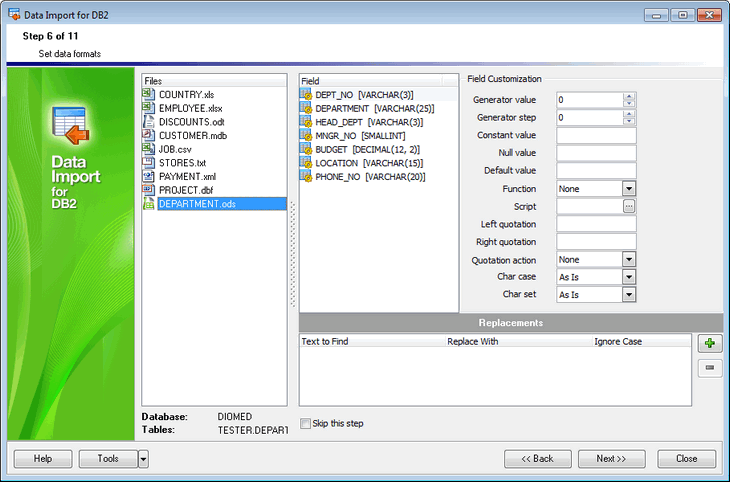Click the PHONE_NO field icon
The image size is (730, 482).
click(x=306, y=177)
